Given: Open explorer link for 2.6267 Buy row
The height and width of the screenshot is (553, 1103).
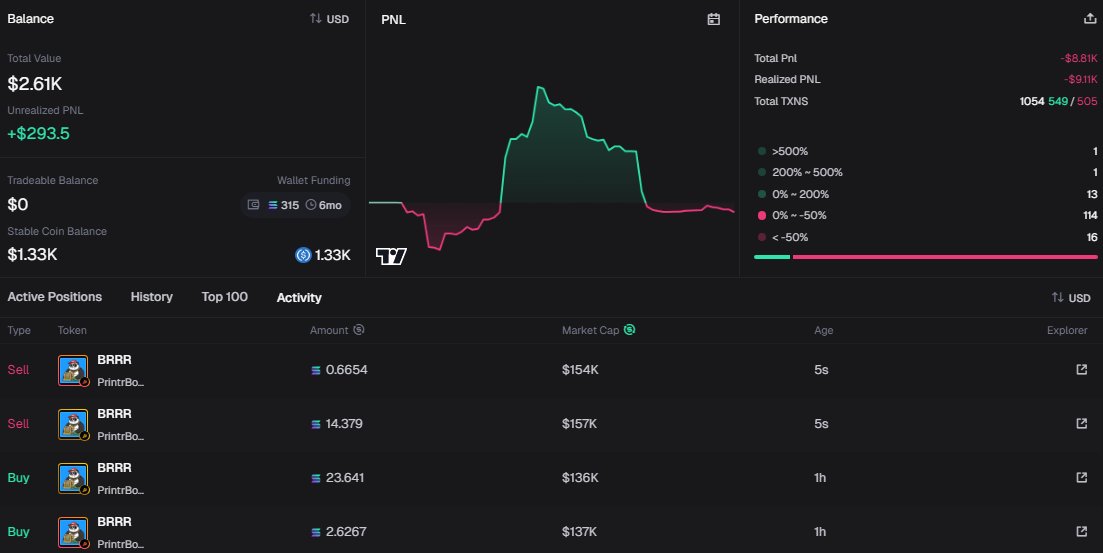Looking at the screenshot, I should pyautogui.click(x=1082, y=531).
